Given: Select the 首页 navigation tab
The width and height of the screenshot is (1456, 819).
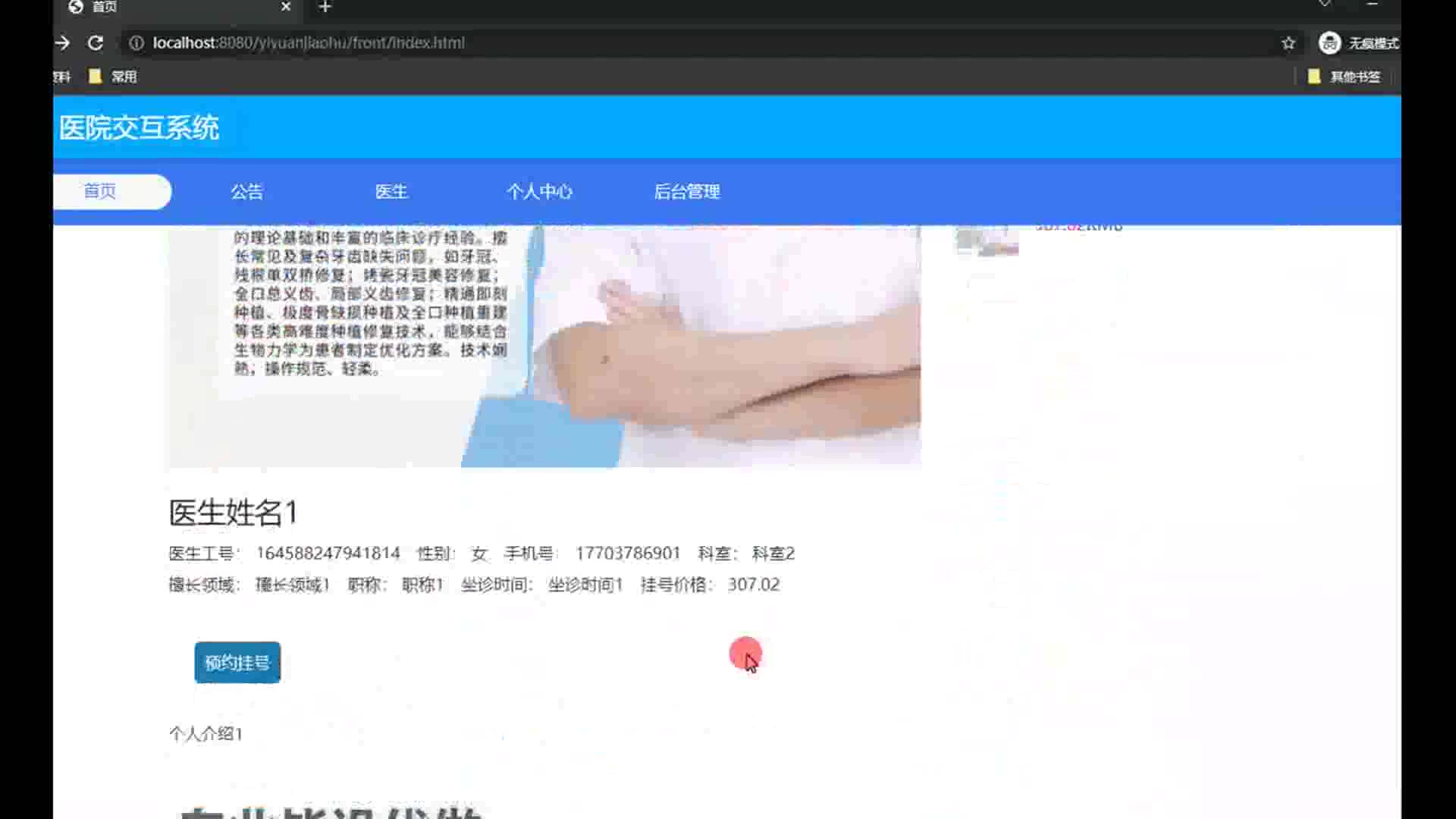Looking at the screenshot, I should 100,191.
